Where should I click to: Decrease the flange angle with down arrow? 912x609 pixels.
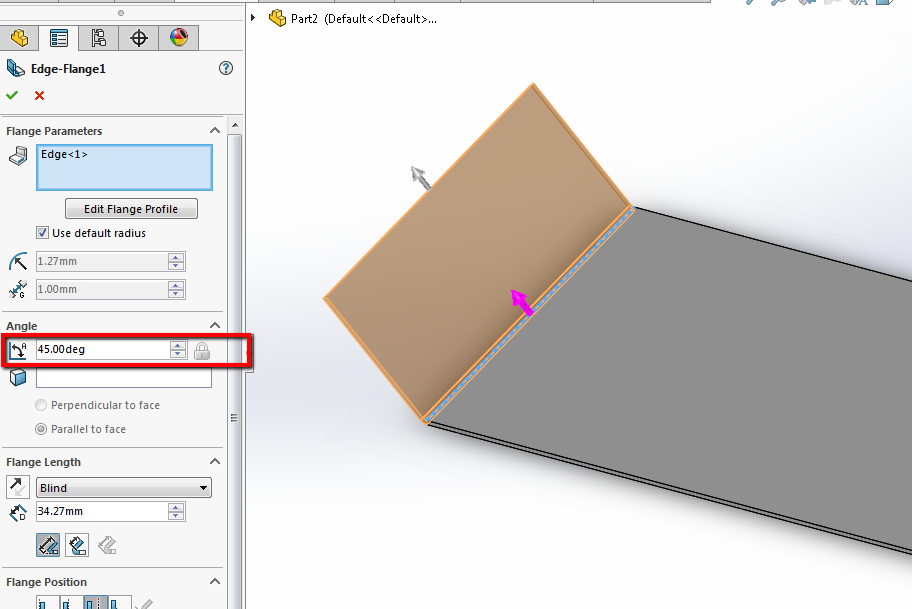(178, 354)
